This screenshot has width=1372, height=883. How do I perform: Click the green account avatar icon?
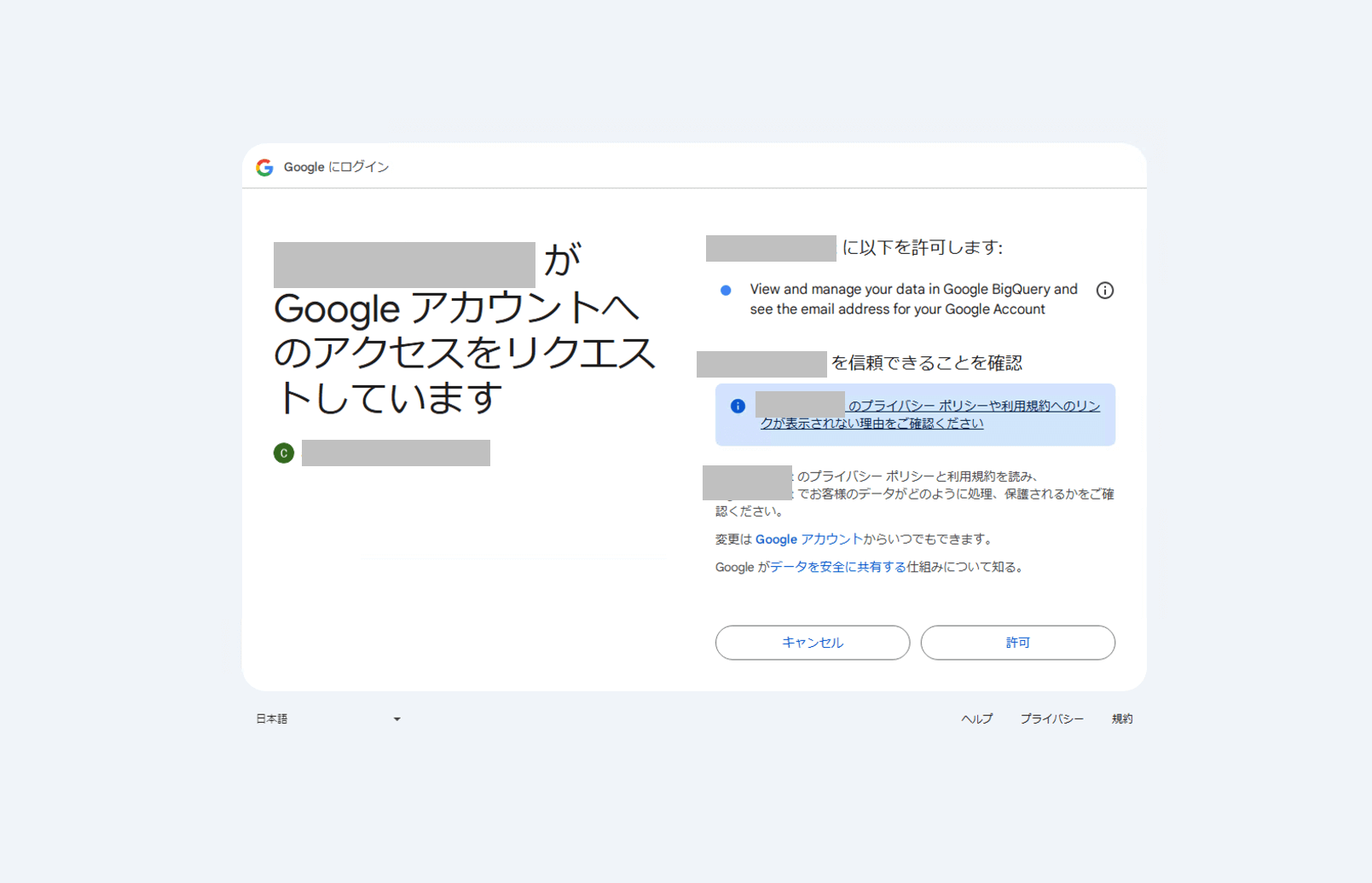tap(284, 453)
